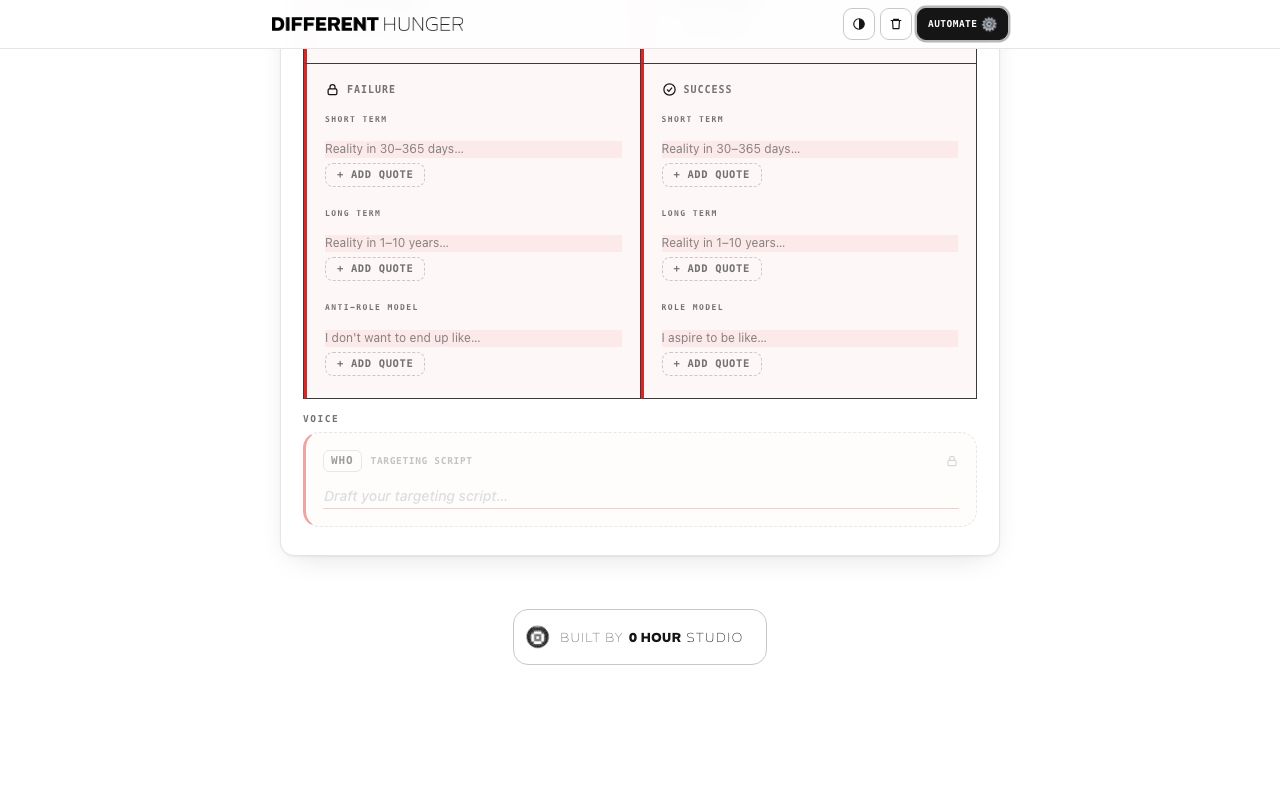Viewport: 1280px width, 800px height.
Task: Add quote under Role model
Action: [x=712, y=364]
